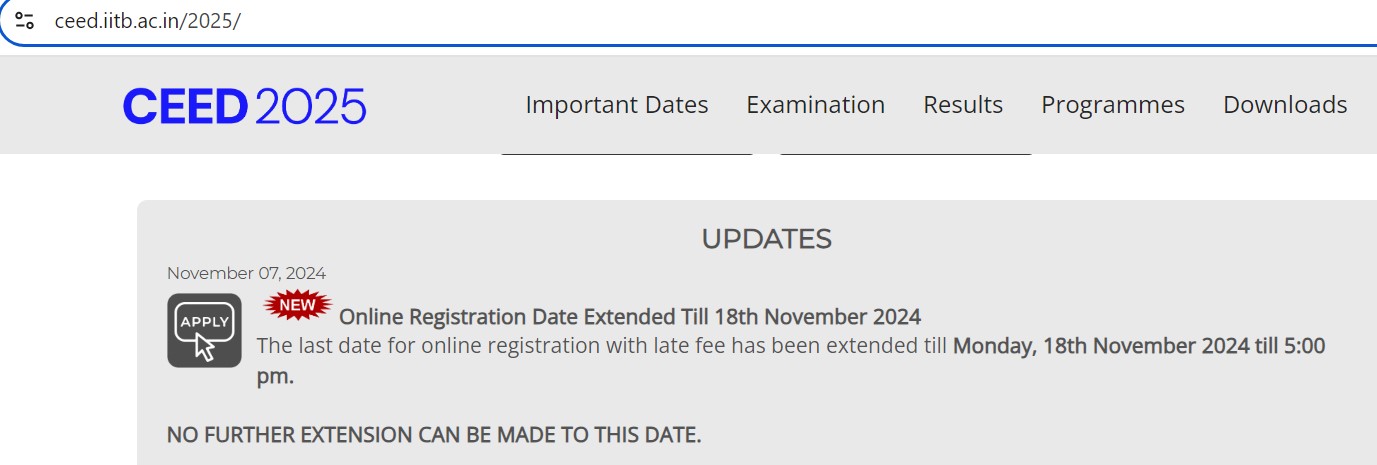1377x465 pixels.
Task: Open the Important Dates menu
Action: (x=616, y=105)
